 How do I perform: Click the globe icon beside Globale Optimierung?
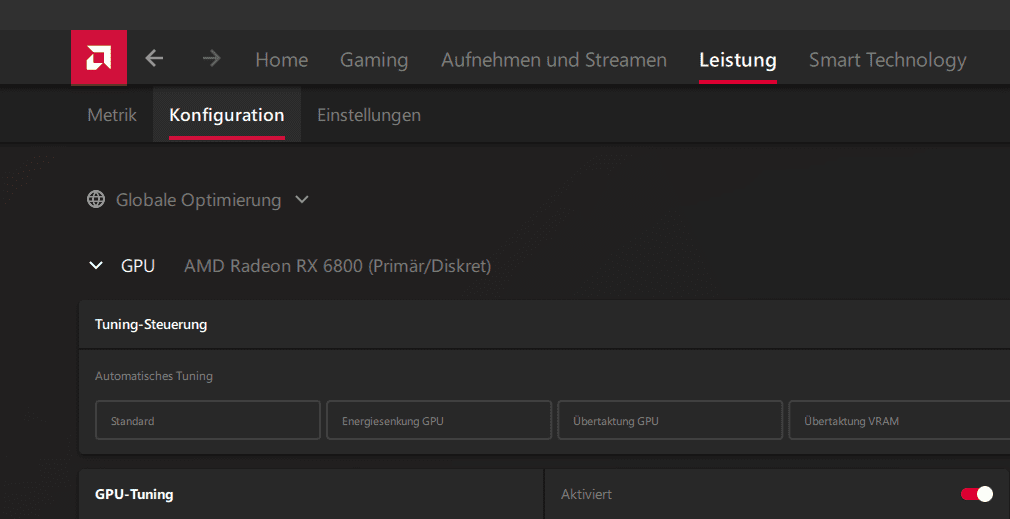coord(96,200)
